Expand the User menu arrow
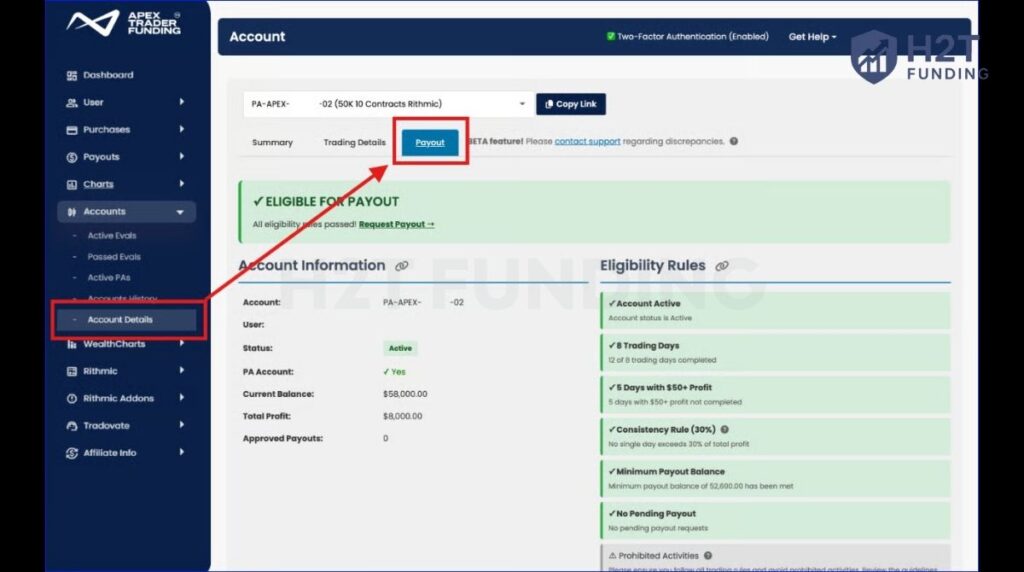Screen dimensions: 1024x572 coord(182,102)
